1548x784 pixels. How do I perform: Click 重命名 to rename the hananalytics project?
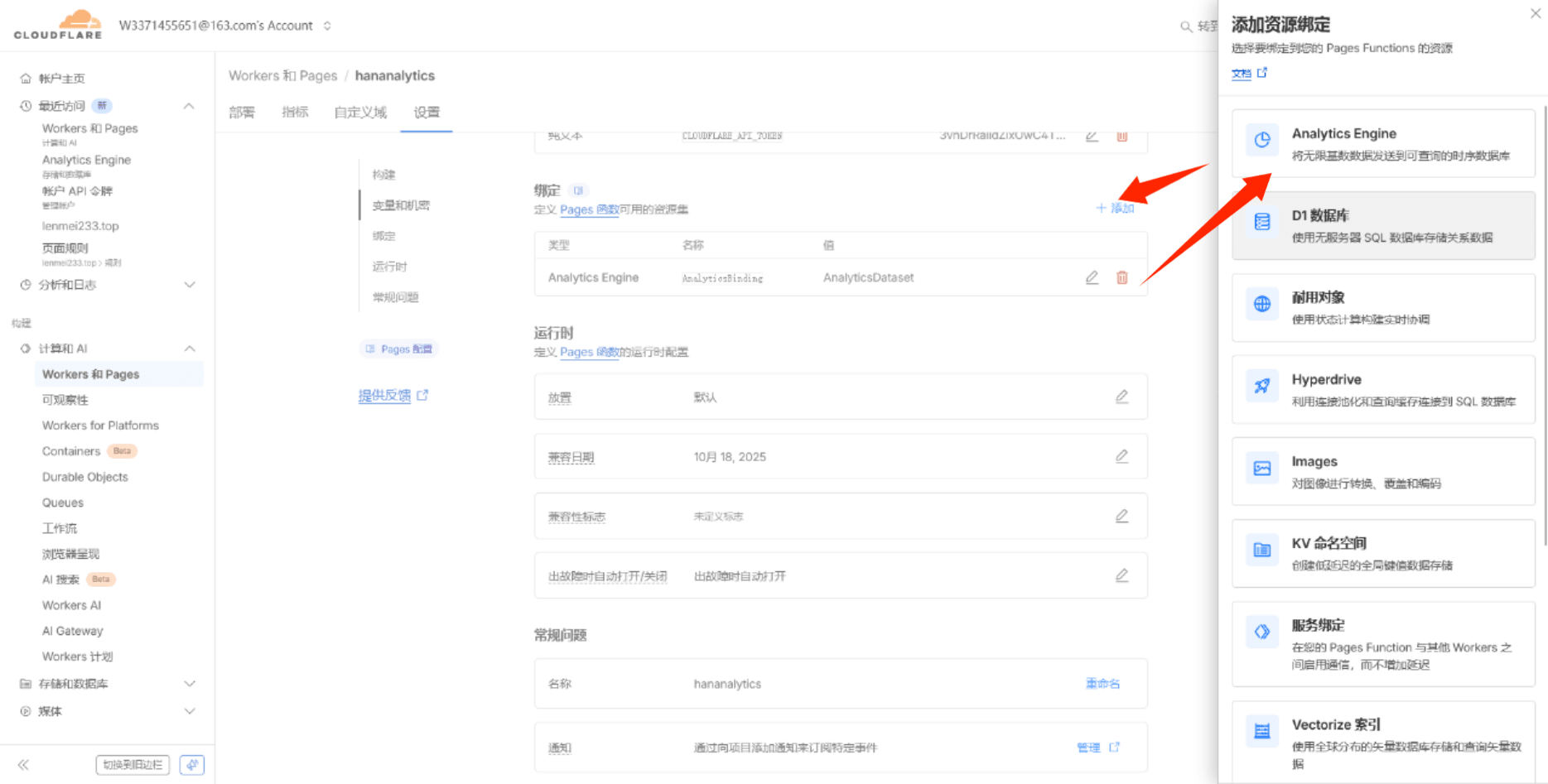pos(1102,684)
